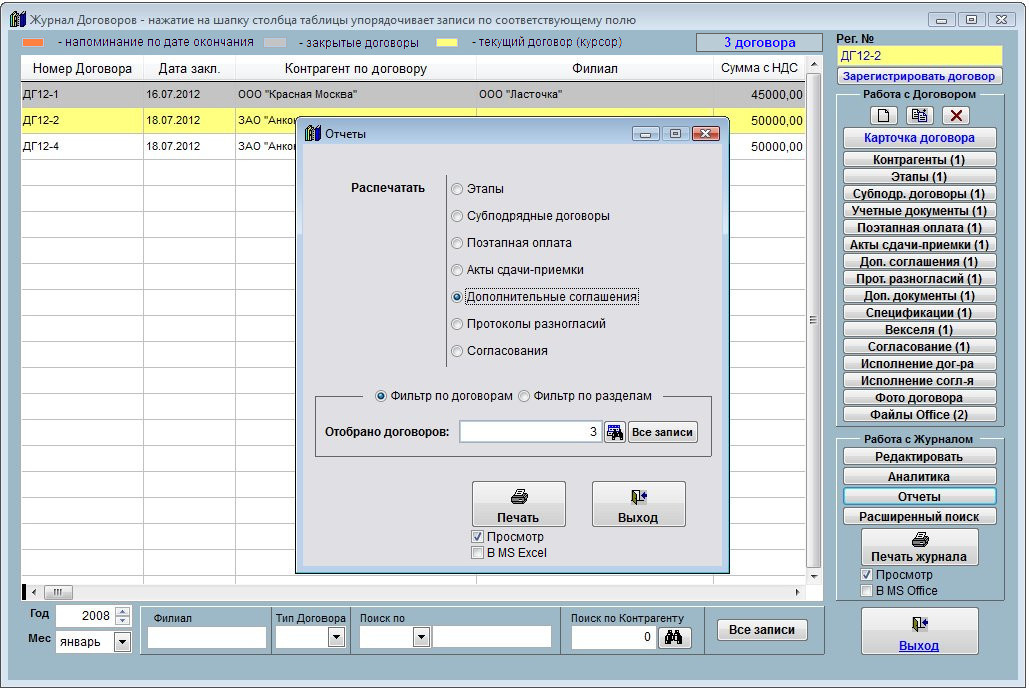Click the Печать button in Отчеты dialog
Screen dimensions: 1029x688
(x=518, y=504)
